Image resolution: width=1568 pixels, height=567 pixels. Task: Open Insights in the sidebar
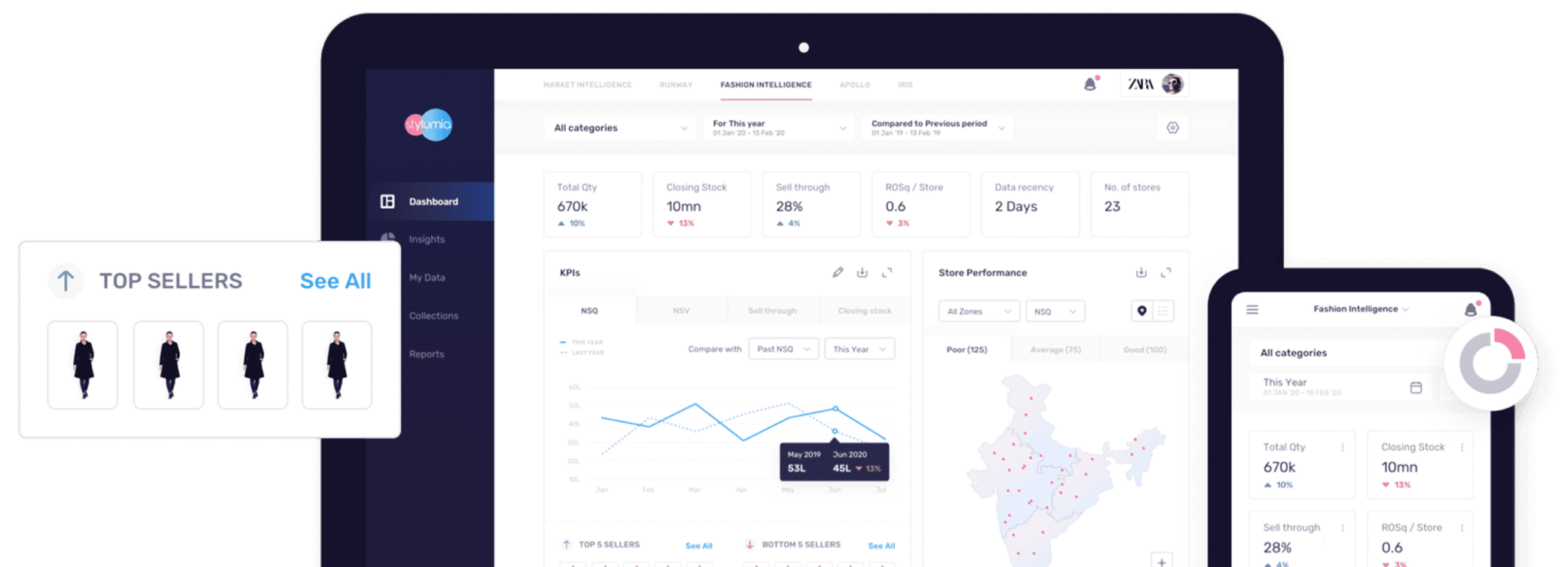point(426,240)
